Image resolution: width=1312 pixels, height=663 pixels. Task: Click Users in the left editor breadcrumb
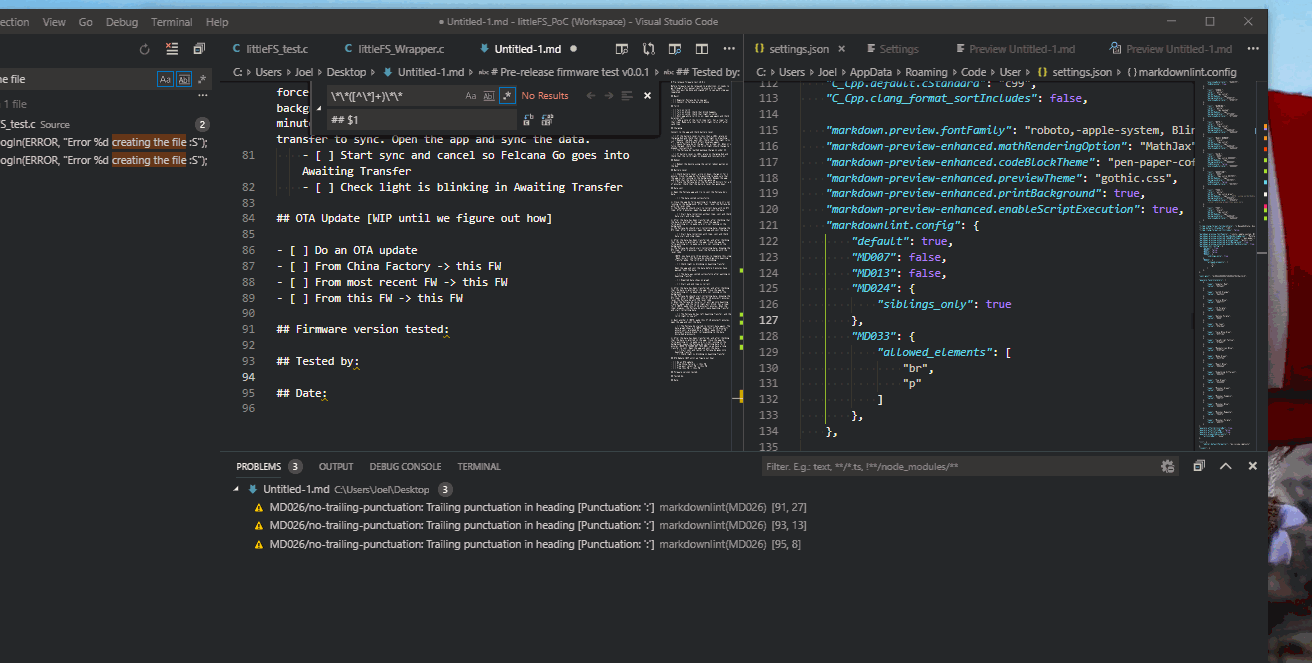[268, 72]
